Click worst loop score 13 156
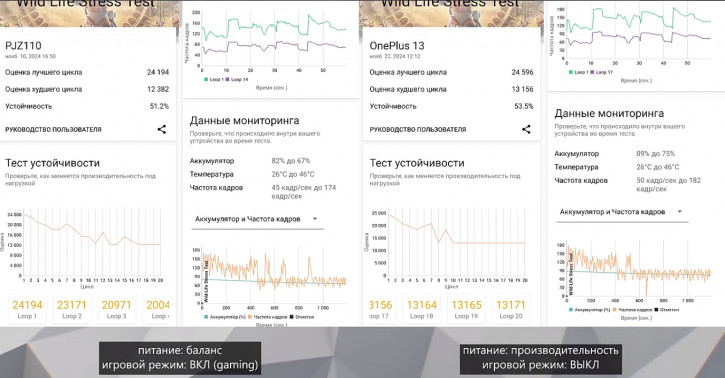725x378 pixels. pos(522,89)
